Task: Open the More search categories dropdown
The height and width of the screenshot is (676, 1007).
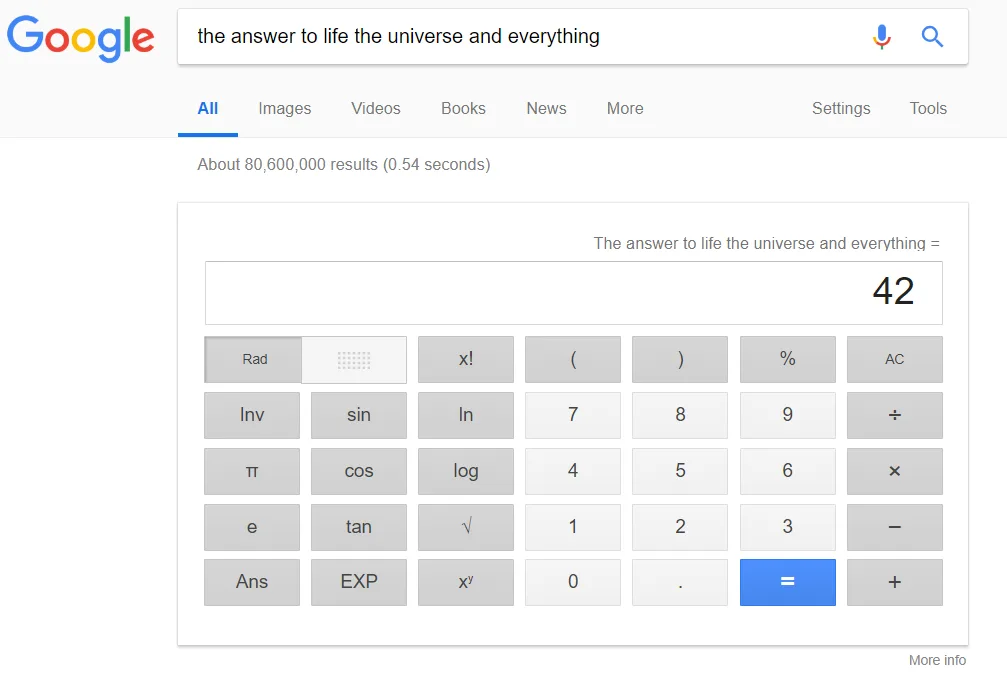Action: [x=624, y=108]
